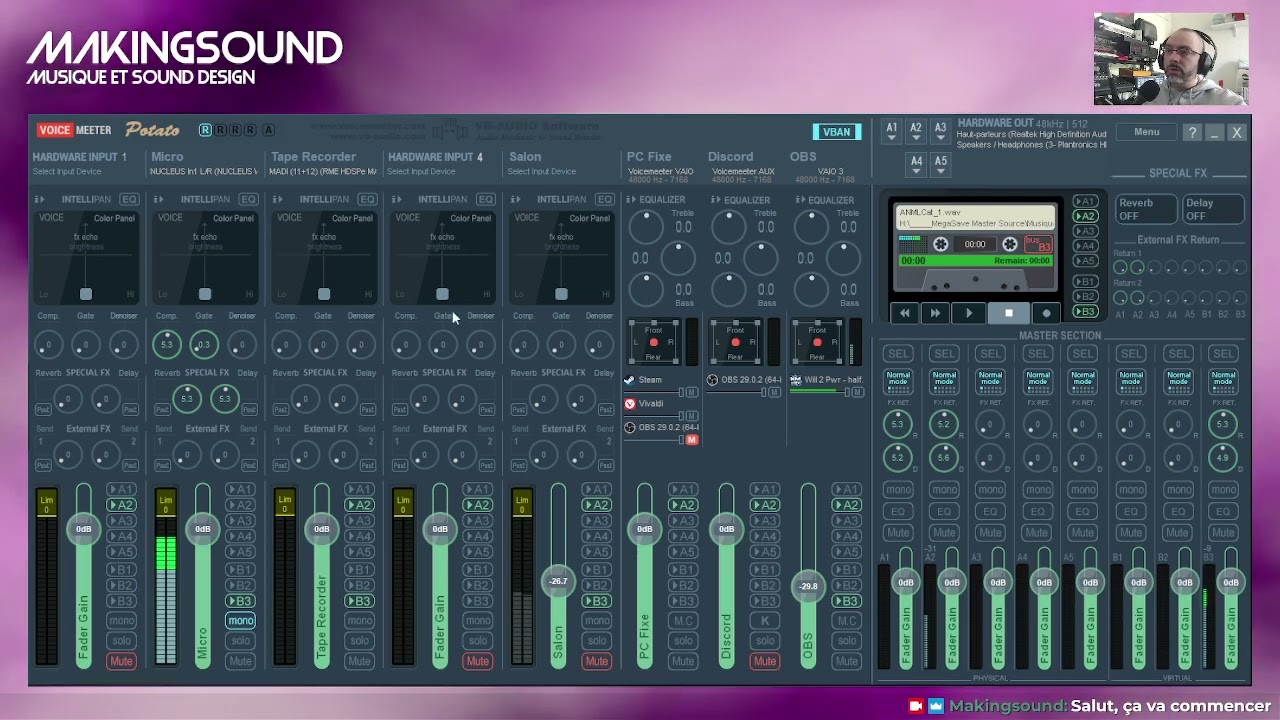Click the OBS app icon under Discord strip

coord(712,380)
